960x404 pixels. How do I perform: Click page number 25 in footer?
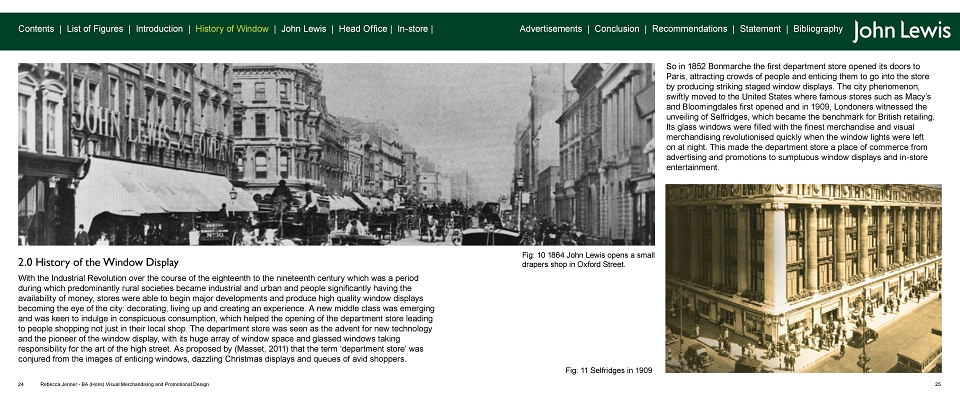pyautogui.click(x=937, y=384)
